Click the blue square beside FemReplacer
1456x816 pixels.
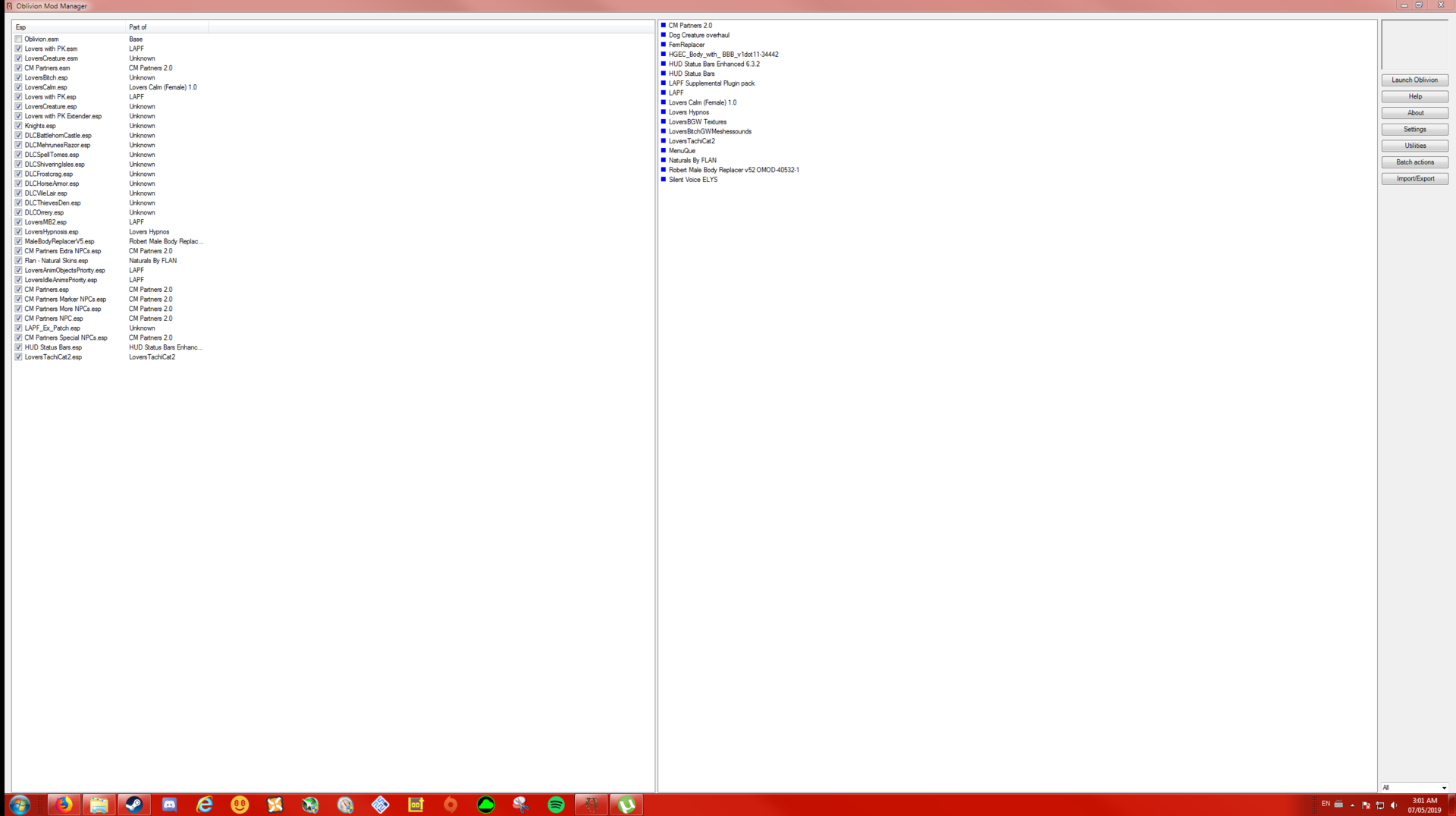pyautogui.click(x=664, y=44)
